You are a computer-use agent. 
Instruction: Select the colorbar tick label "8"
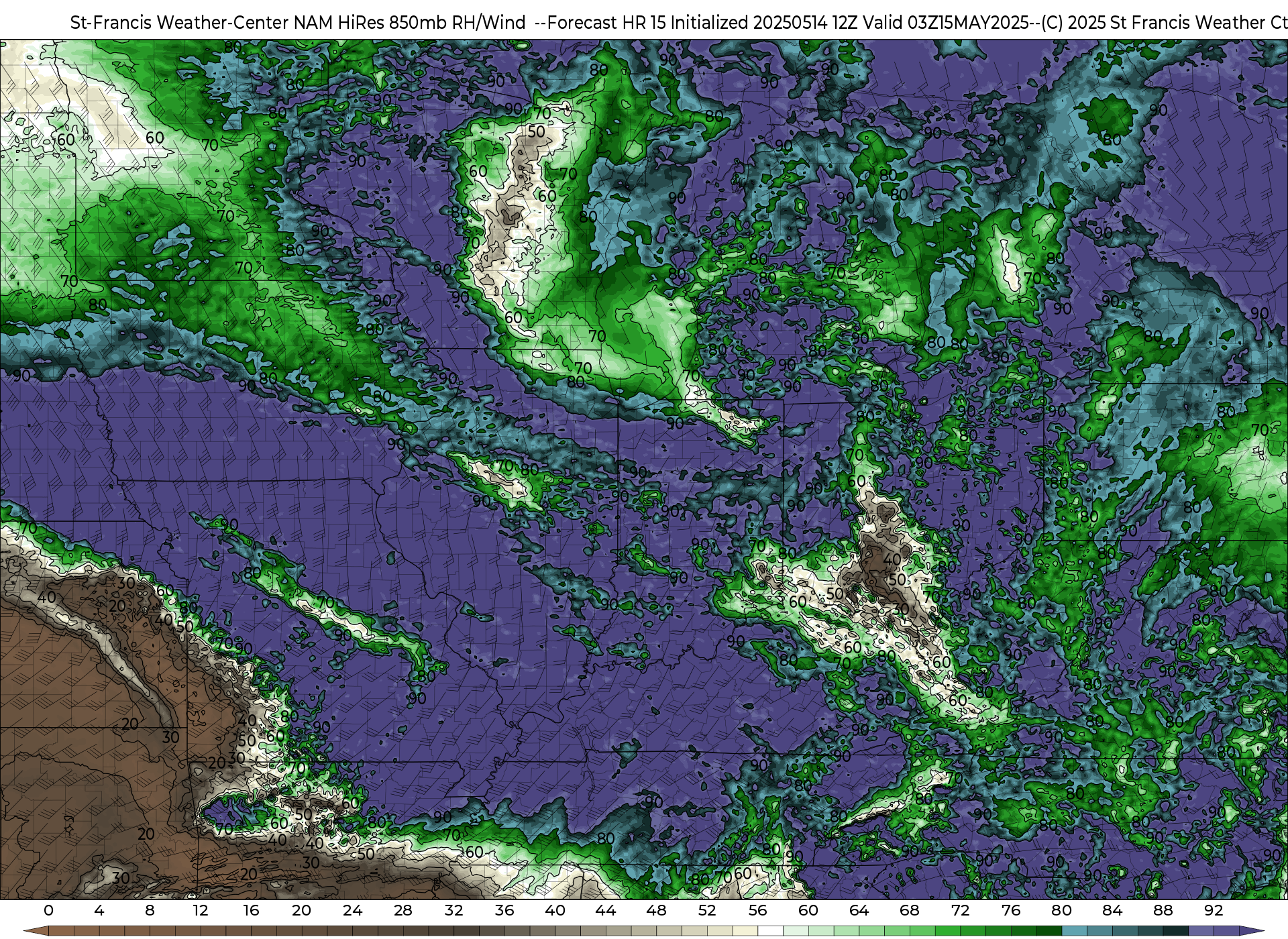point(150,910)
